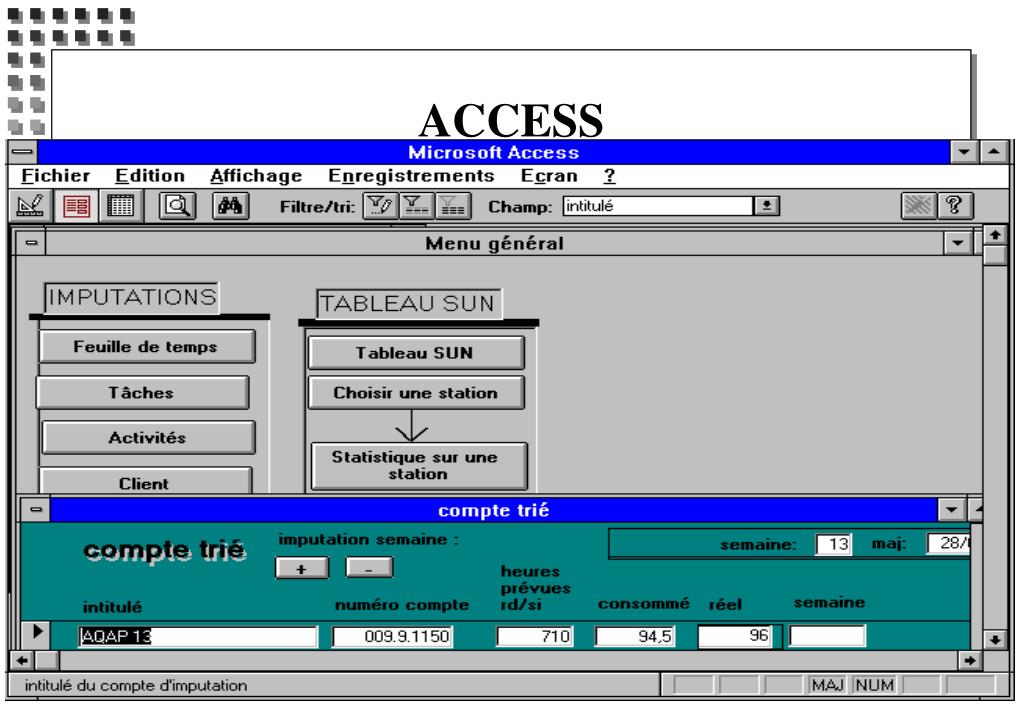The width and height of the screenshot is (1023, 708).
Task: Click consommé field 94,5
Action: 635,636
